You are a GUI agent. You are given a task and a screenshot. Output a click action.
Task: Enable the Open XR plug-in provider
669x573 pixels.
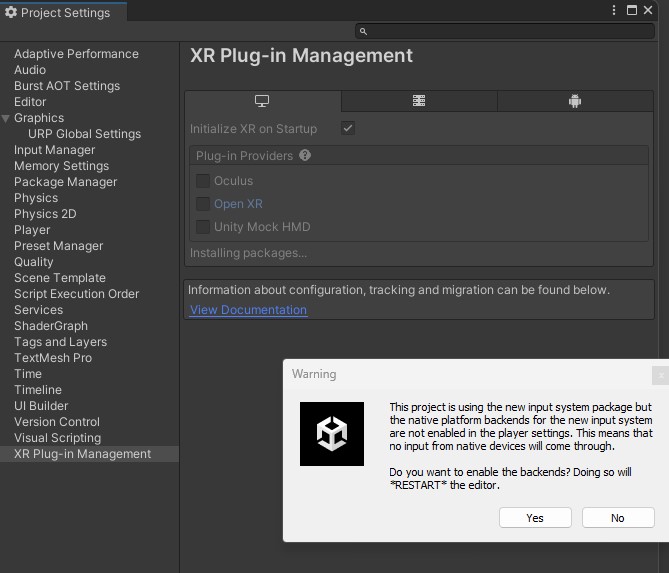(203, 204)
